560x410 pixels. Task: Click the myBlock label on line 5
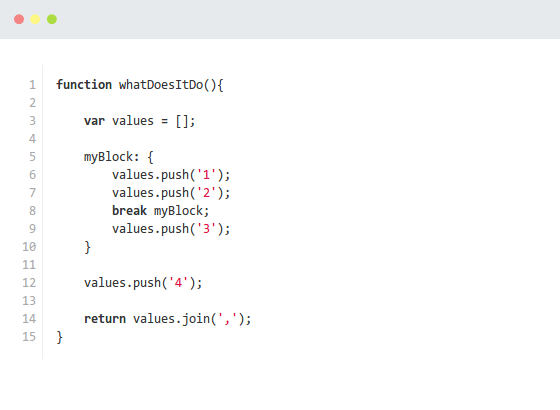[108, 157]
